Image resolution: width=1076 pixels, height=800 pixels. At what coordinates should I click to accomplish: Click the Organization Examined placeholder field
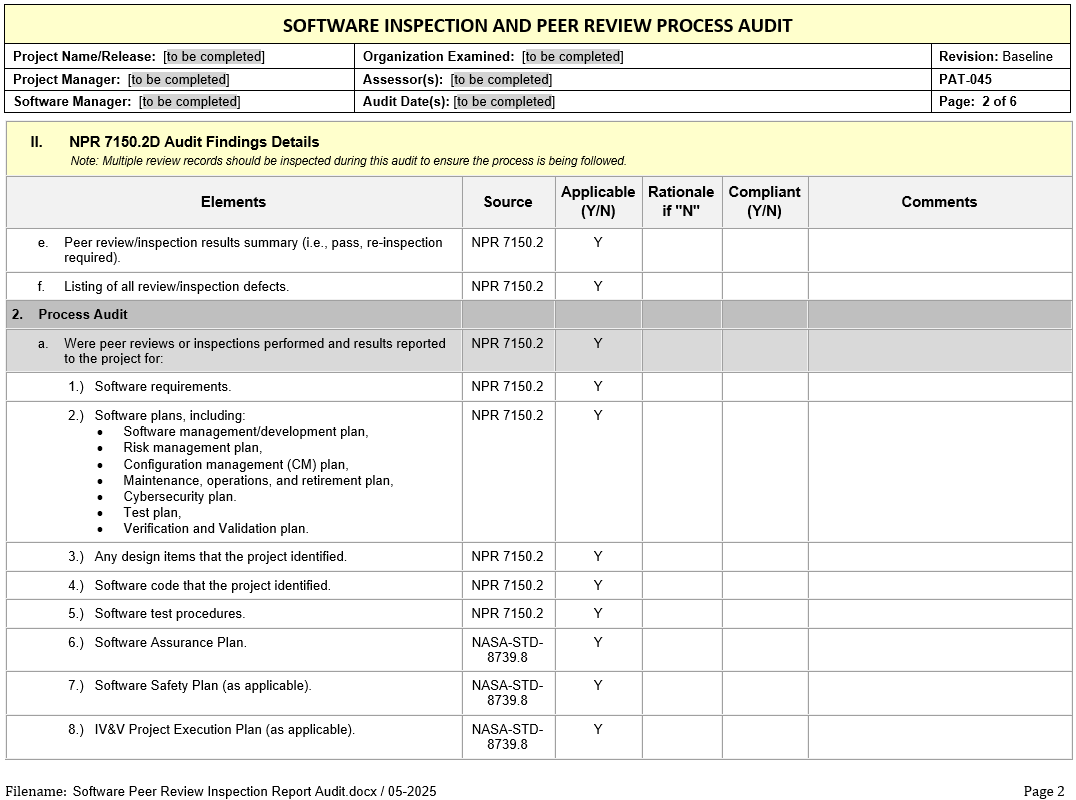572,57
